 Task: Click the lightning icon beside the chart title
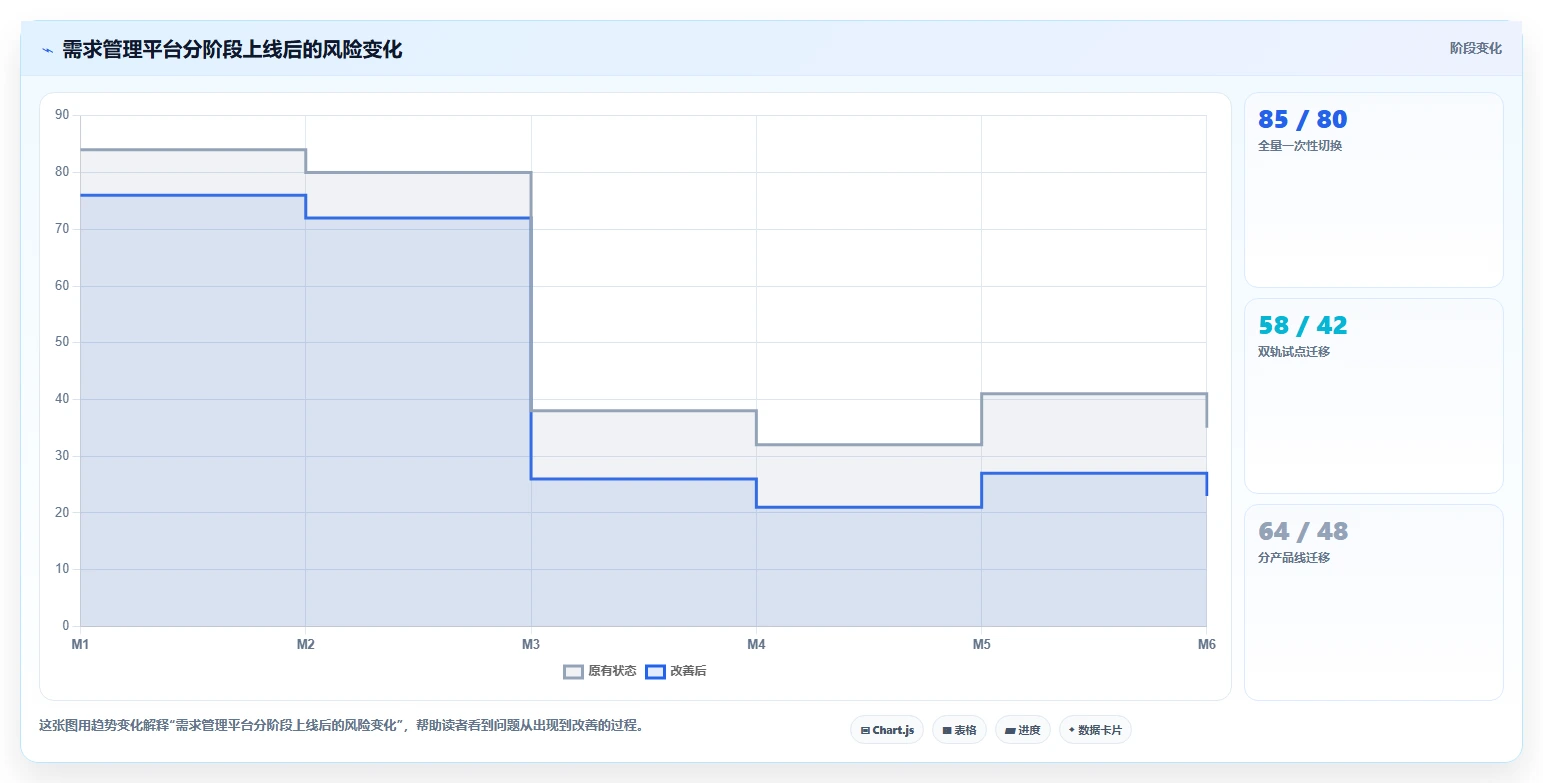pyautogui.click(x=47, y=50)
